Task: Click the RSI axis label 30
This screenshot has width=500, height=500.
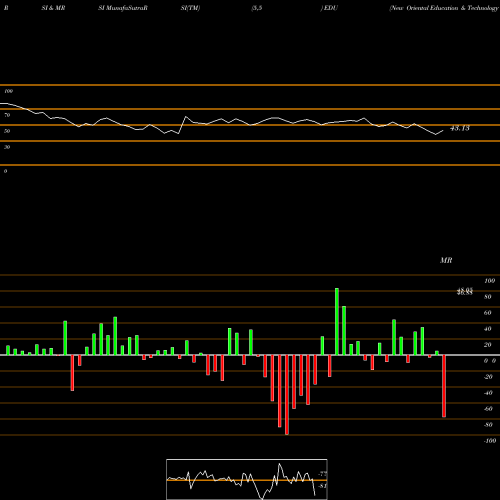Action: [x=7, y=147]
